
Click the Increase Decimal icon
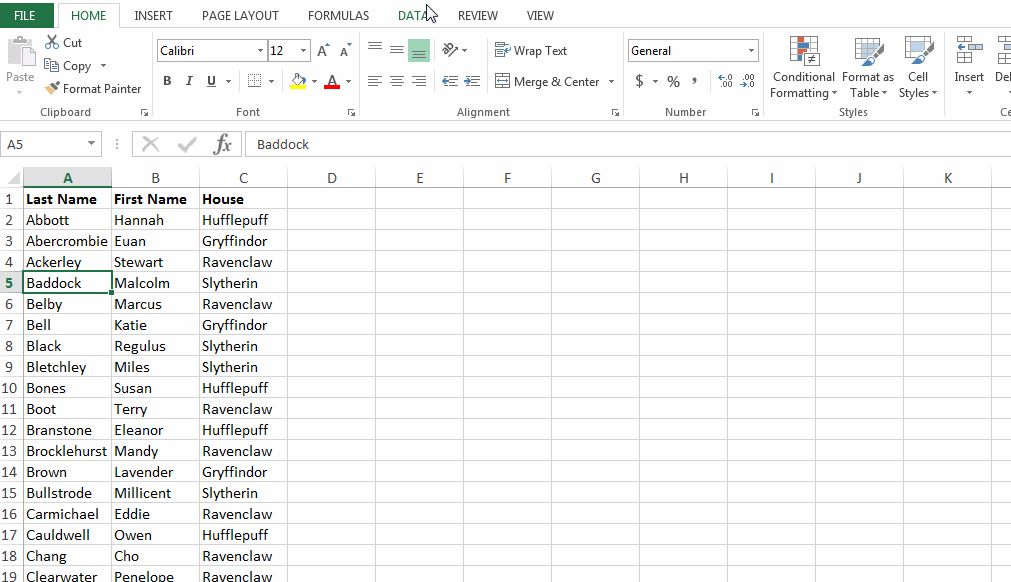(x=725, y=82)
